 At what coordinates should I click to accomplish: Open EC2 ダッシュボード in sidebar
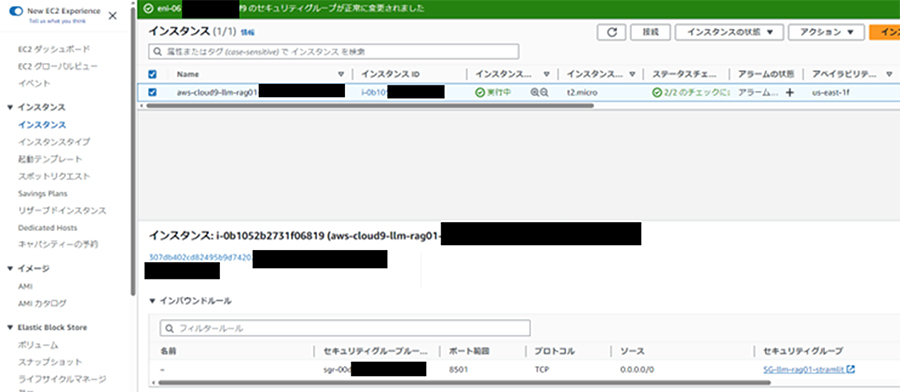54,49
